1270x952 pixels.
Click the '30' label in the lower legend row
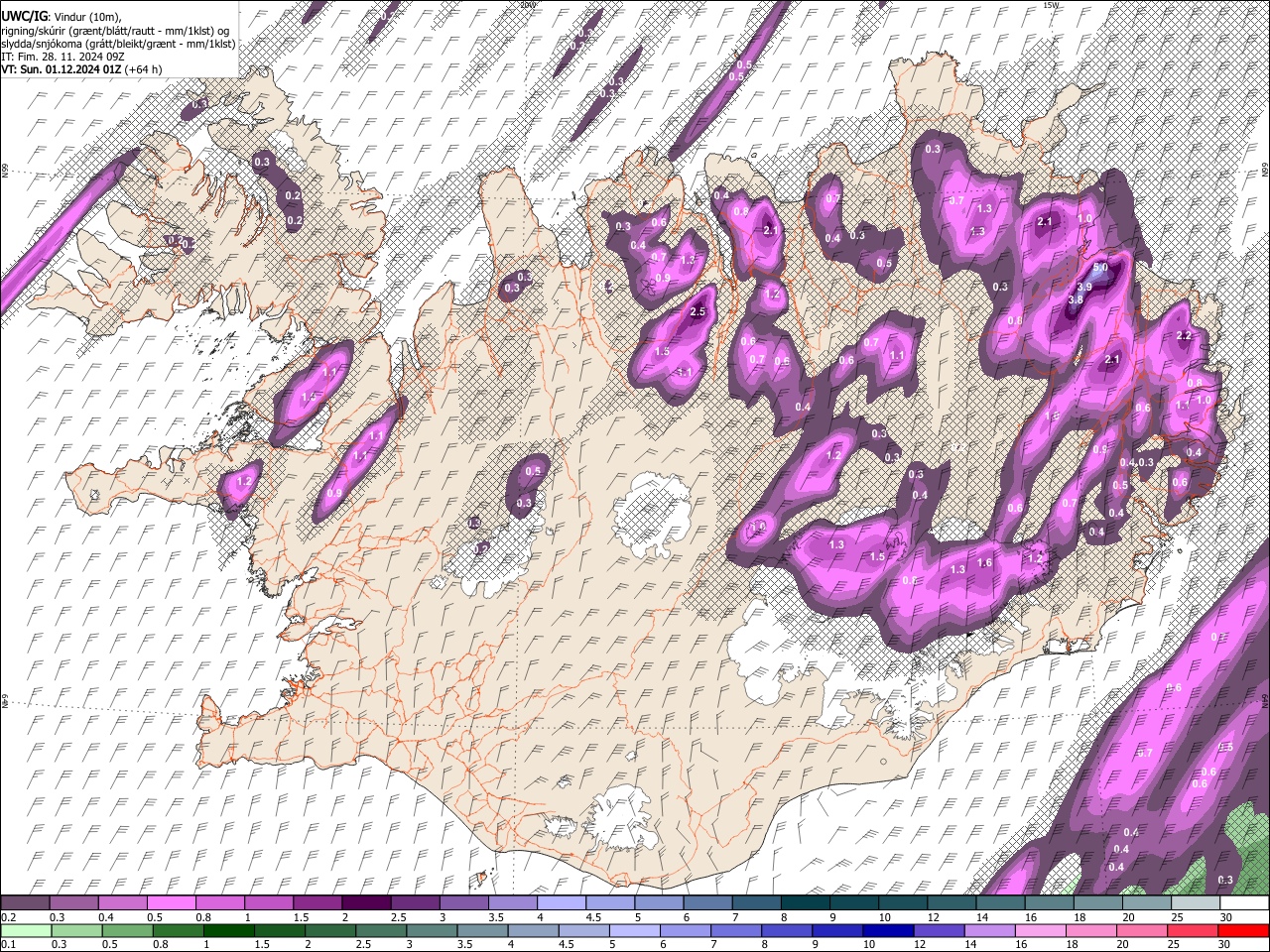click(x=1225, y=944)
